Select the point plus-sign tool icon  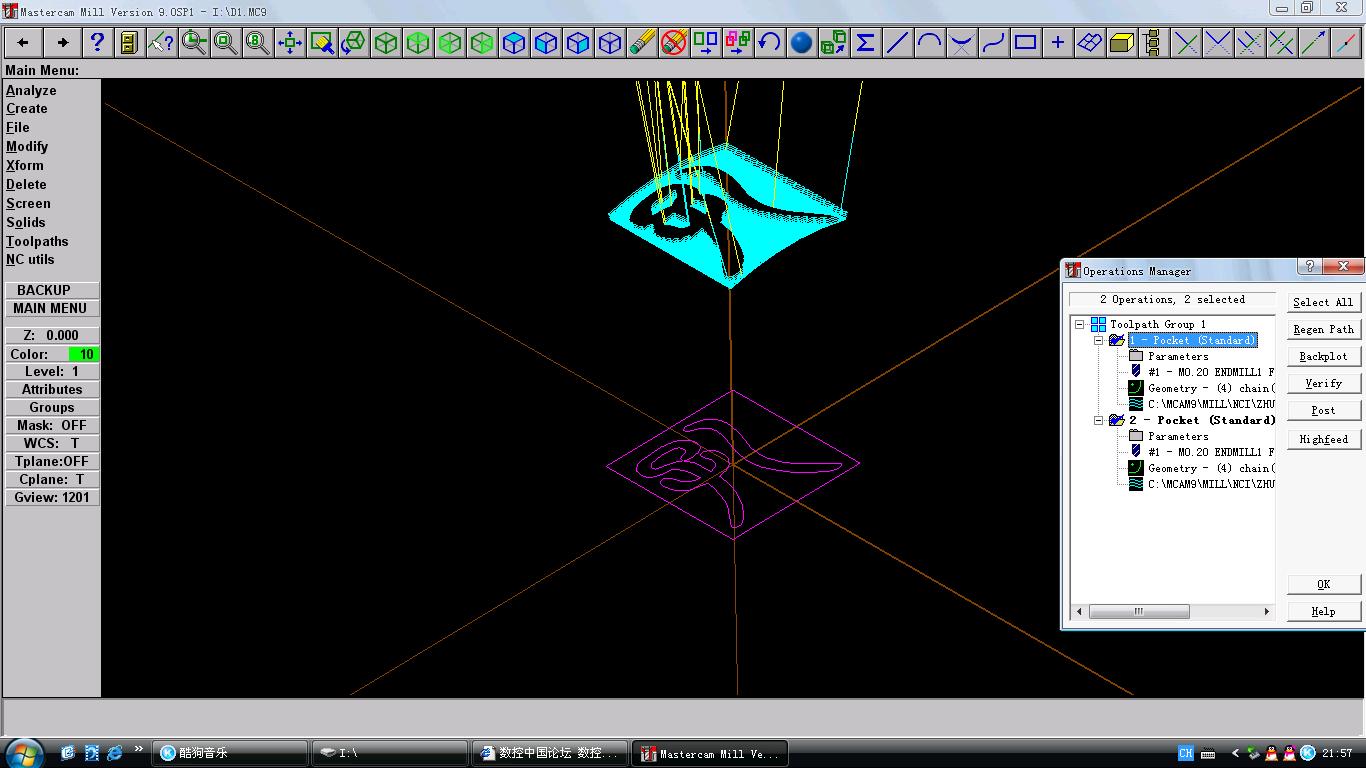(x=1057, y=42)
